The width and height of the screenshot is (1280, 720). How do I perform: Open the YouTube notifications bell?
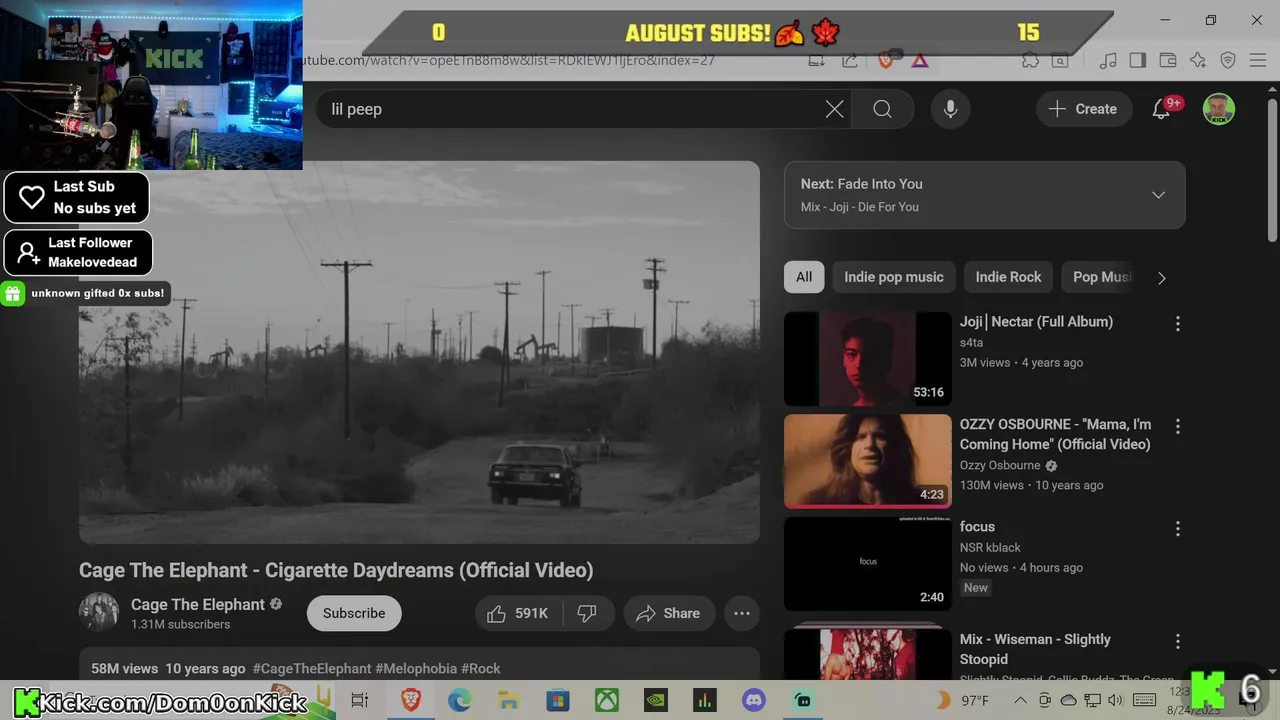pos(1161,109)
